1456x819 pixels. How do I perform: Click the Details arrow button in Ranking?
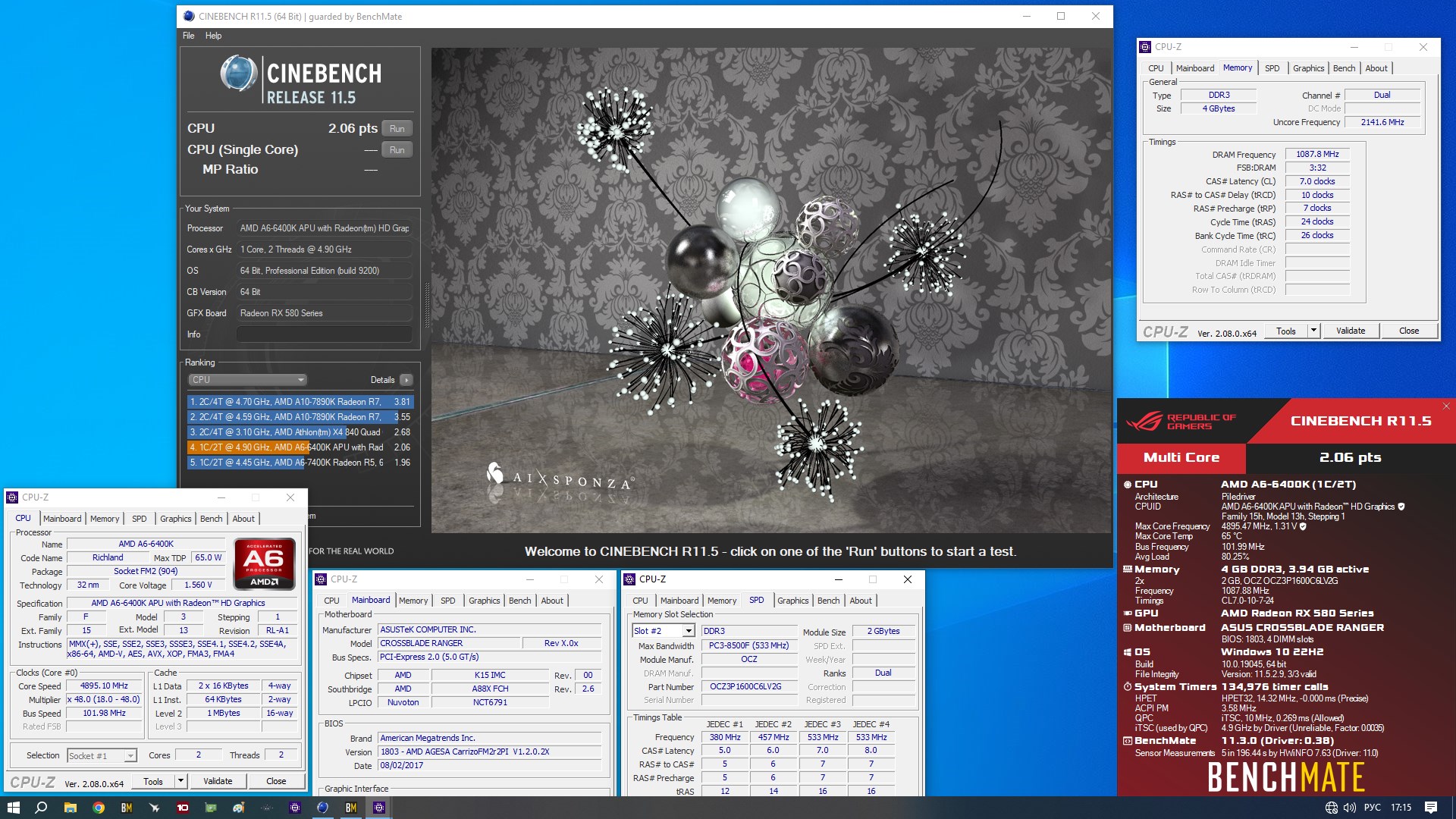pyautogui.click(x=406, y=380)
